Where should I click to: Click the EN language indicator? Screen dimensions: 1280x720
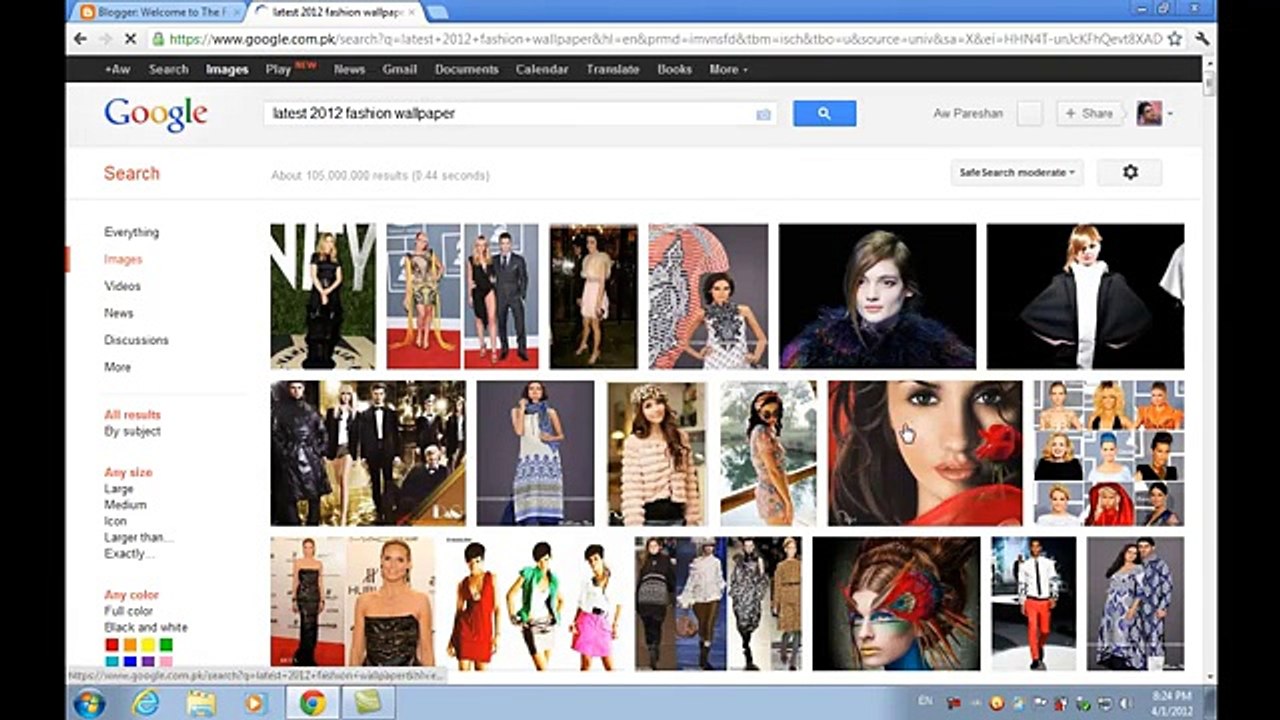(x=924, y=702)
